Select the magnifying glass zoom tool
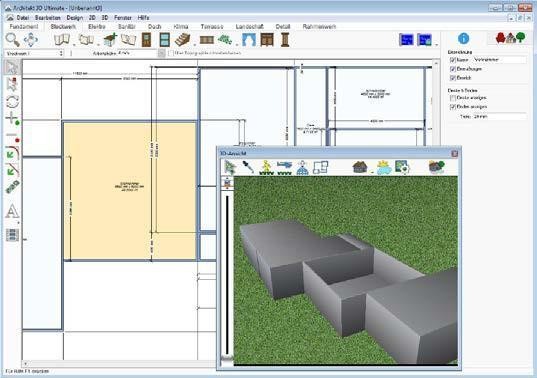The image size is (537, 378). click(12, 40)
